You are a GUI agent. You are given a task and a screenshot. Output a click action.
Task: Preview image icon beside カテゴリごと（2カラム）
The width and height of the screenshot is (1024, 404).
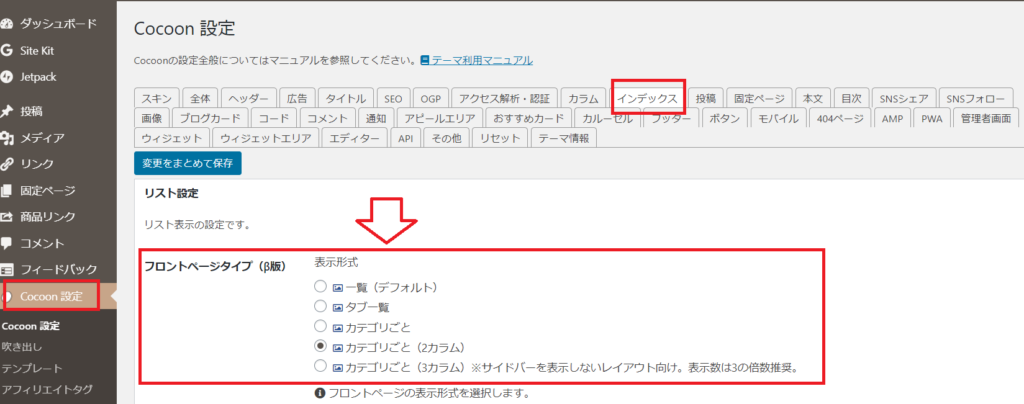[x=337, y=347]
